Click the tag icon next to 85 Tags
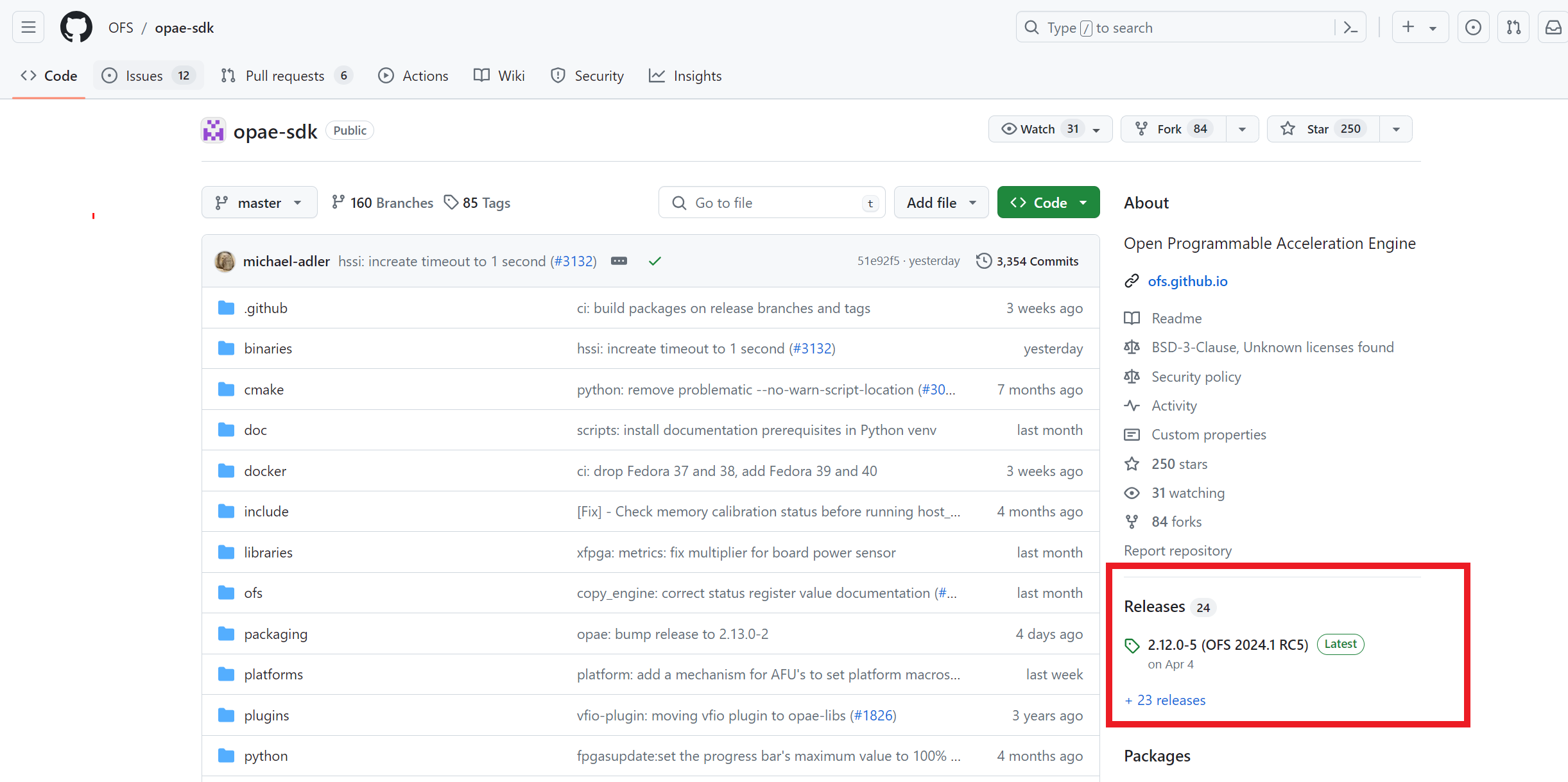 (x=451, y=202)
